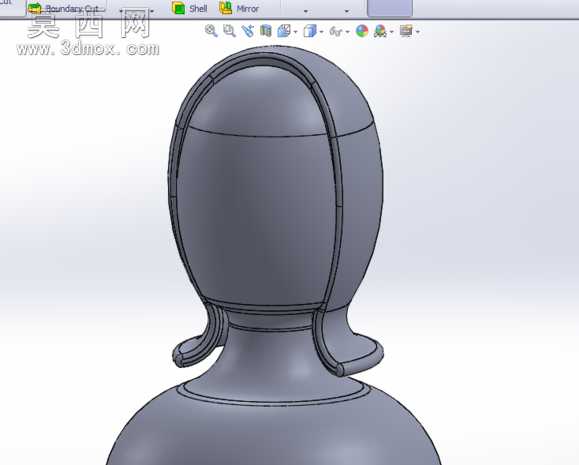Click the View Settings monitor icon
This screenshot has height=465, width=579.
coord(406,31)
